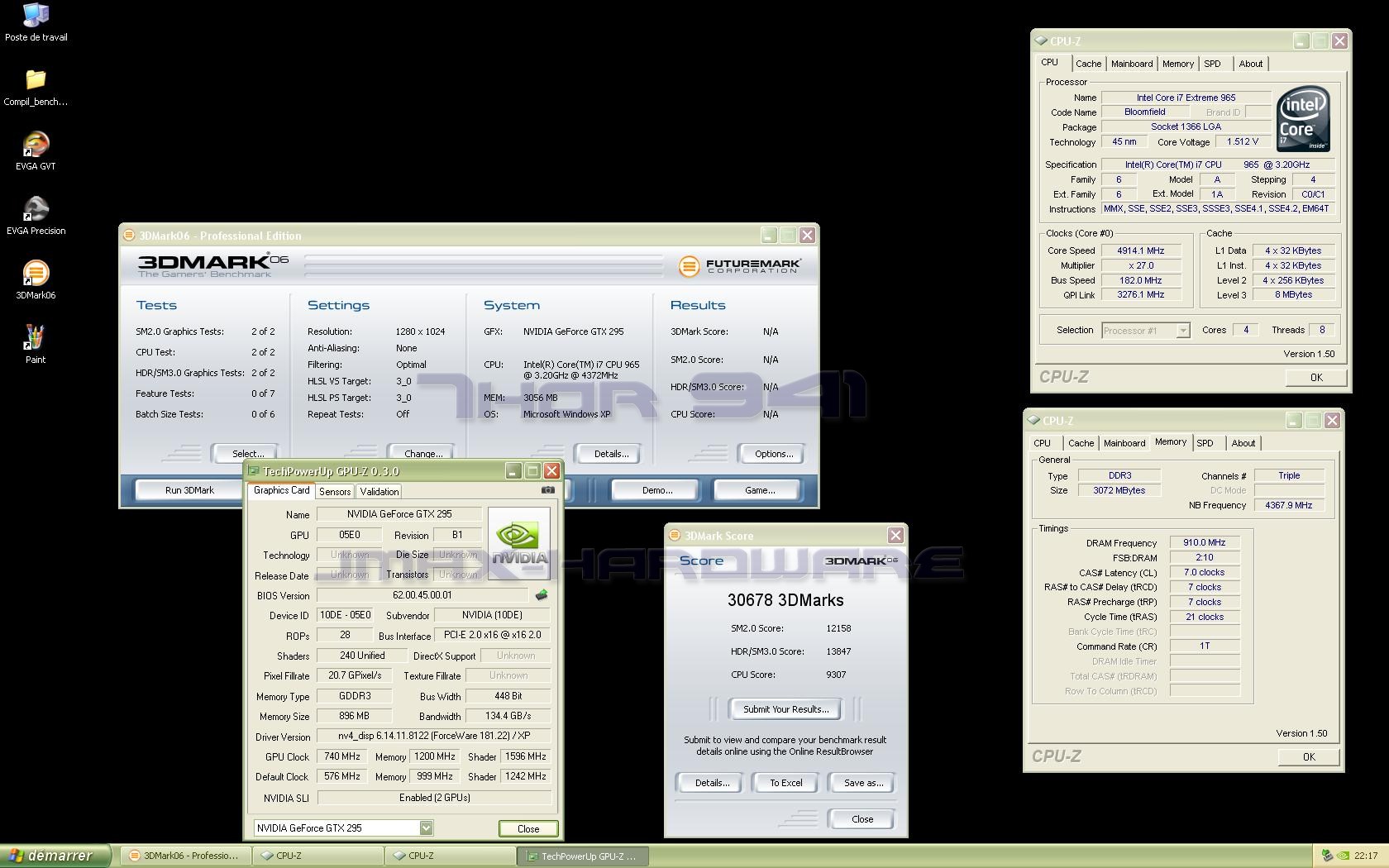Image resolution: width=1389 pixels, height=868 pixels.
Task: Click BIOS Version field 62.00.45.00.01
Action: pos(422,595)
